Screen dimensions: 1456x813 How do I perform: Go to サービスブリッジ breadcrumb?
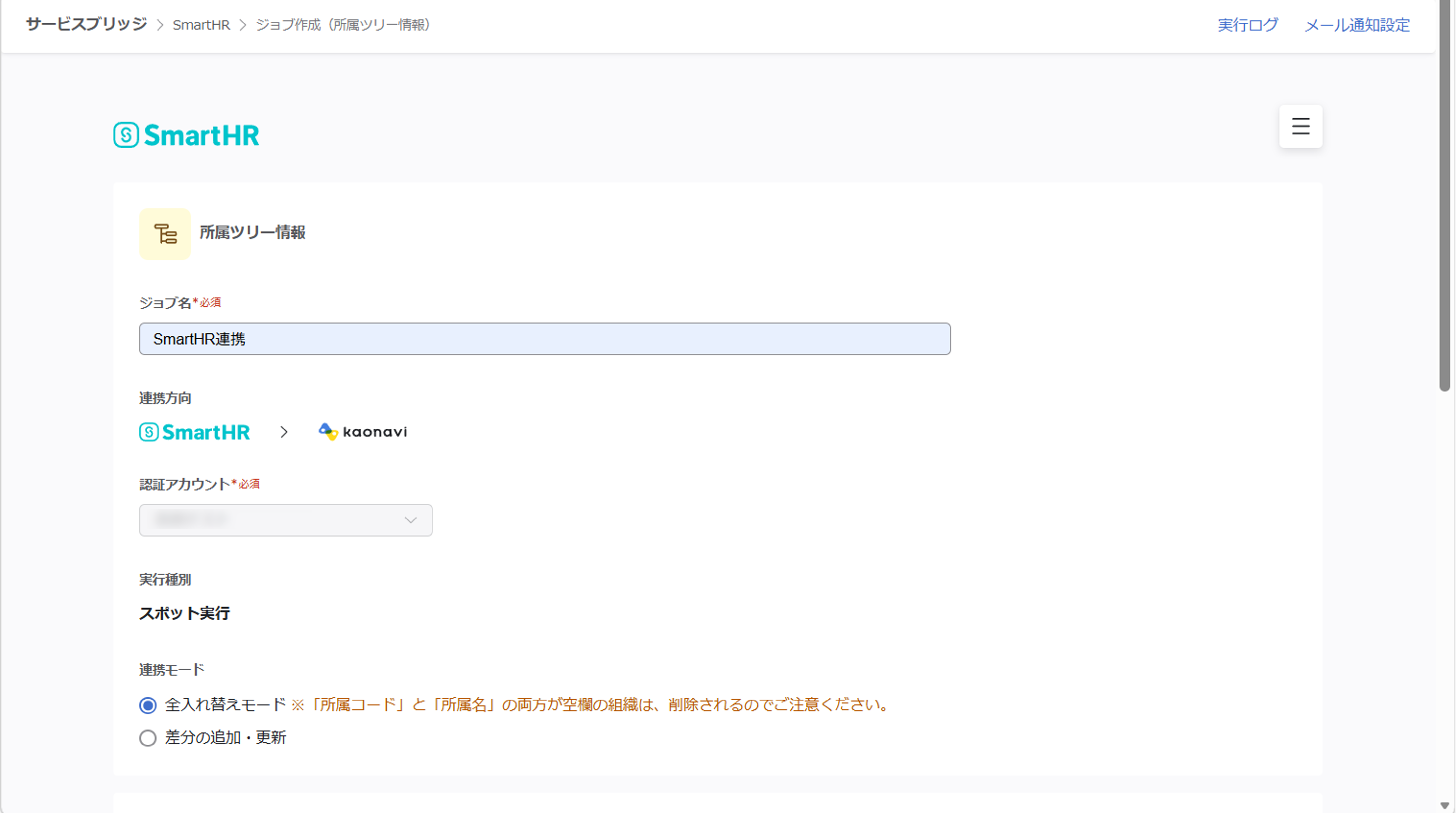86,24
